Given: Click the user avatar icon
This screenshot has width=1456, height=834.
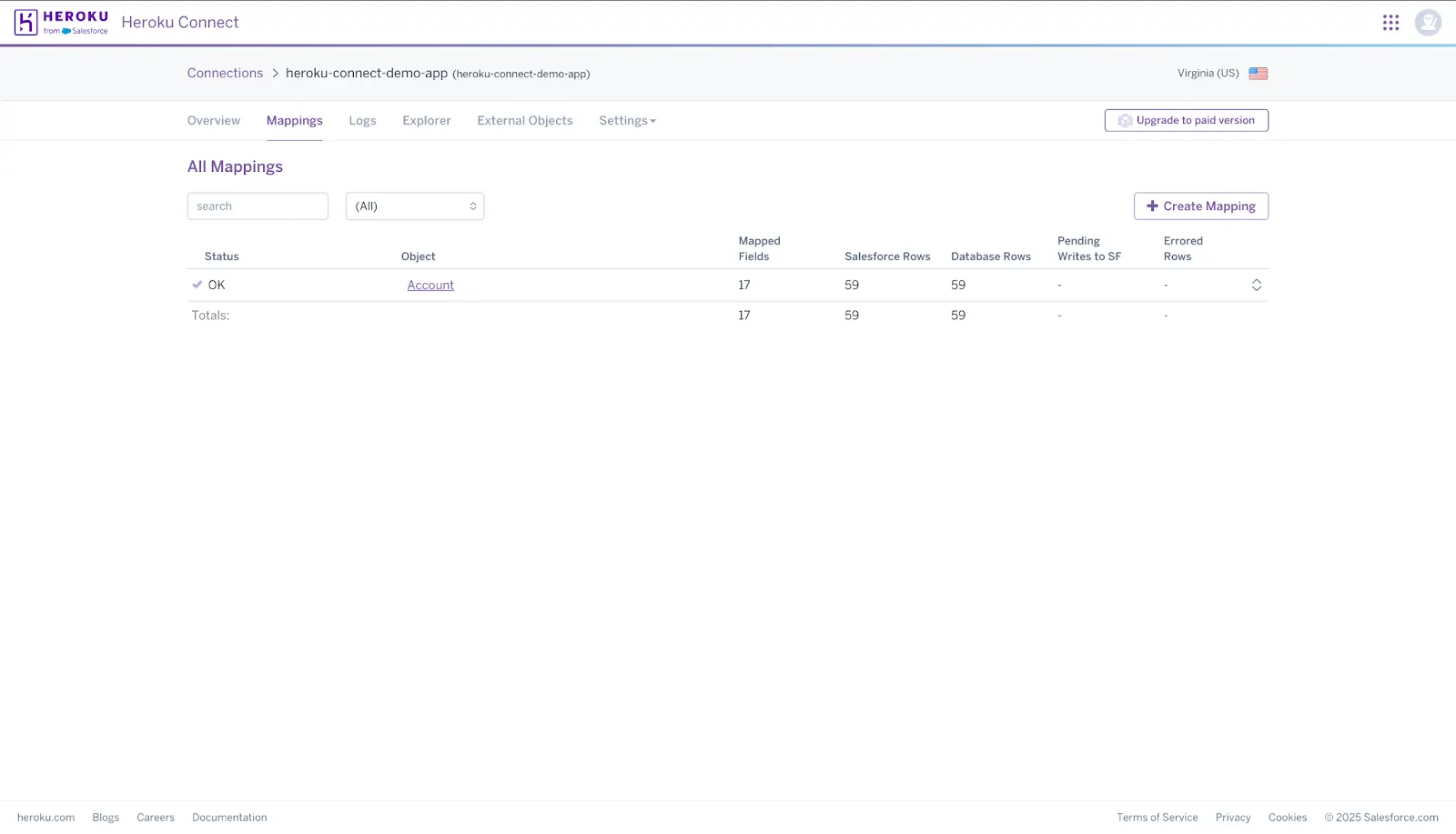Looking at the screenshot, I should point(1428,22).
